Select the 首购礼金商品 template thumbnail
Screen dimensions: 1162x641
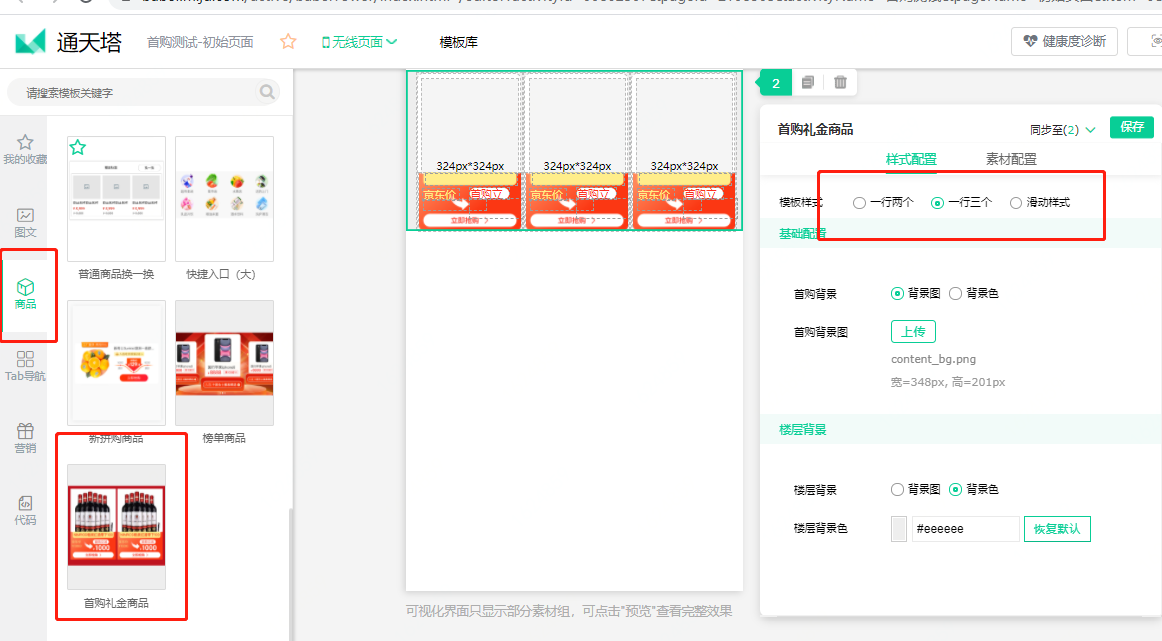(x=116, y=524)
